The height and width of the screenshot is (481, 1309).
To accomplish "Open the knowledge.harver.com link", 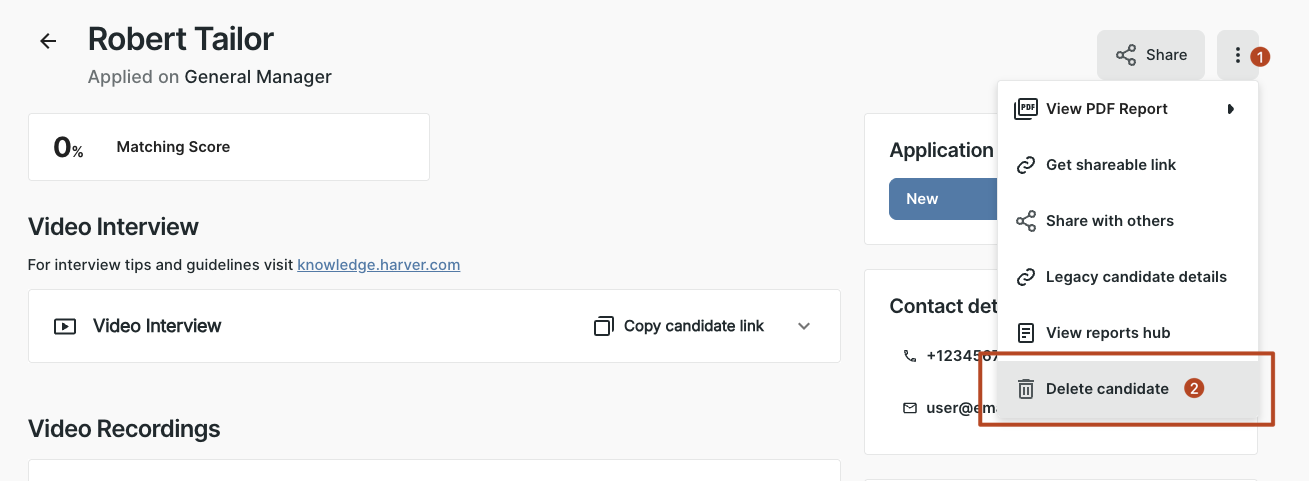I will coord(378,265).
